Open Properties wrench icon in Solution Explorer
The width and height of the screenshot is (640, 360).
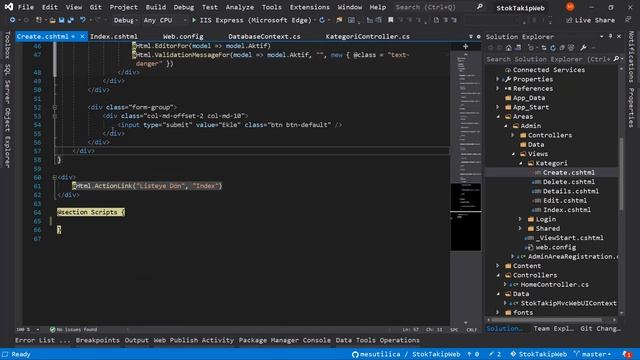(x=583, y=48)
